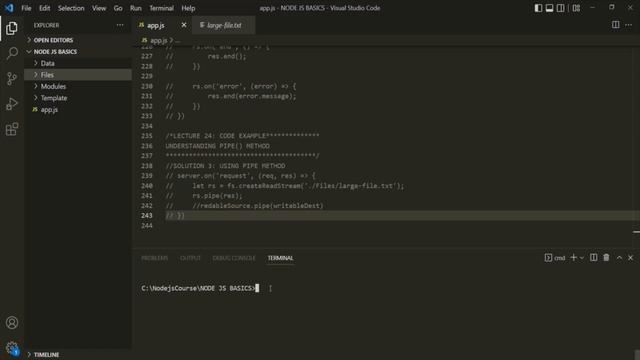Viewport: 640px width, 360px height.
Task: Open the Run menu
Action: (x=136, y=8)
